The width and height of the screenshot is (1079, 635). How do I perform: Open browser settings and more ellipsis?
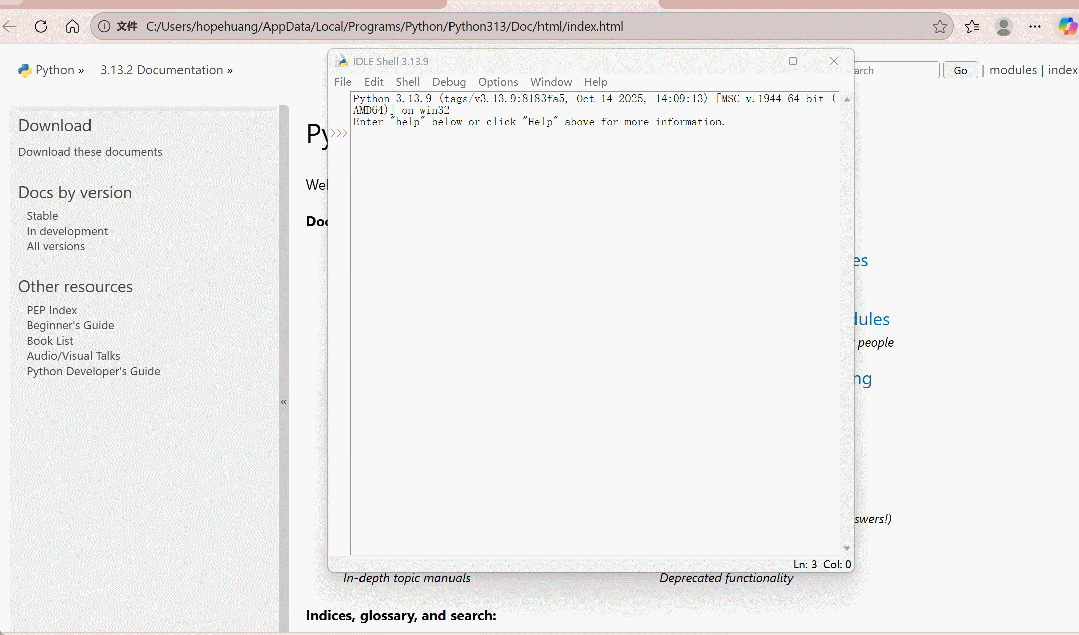[1035, 27]
